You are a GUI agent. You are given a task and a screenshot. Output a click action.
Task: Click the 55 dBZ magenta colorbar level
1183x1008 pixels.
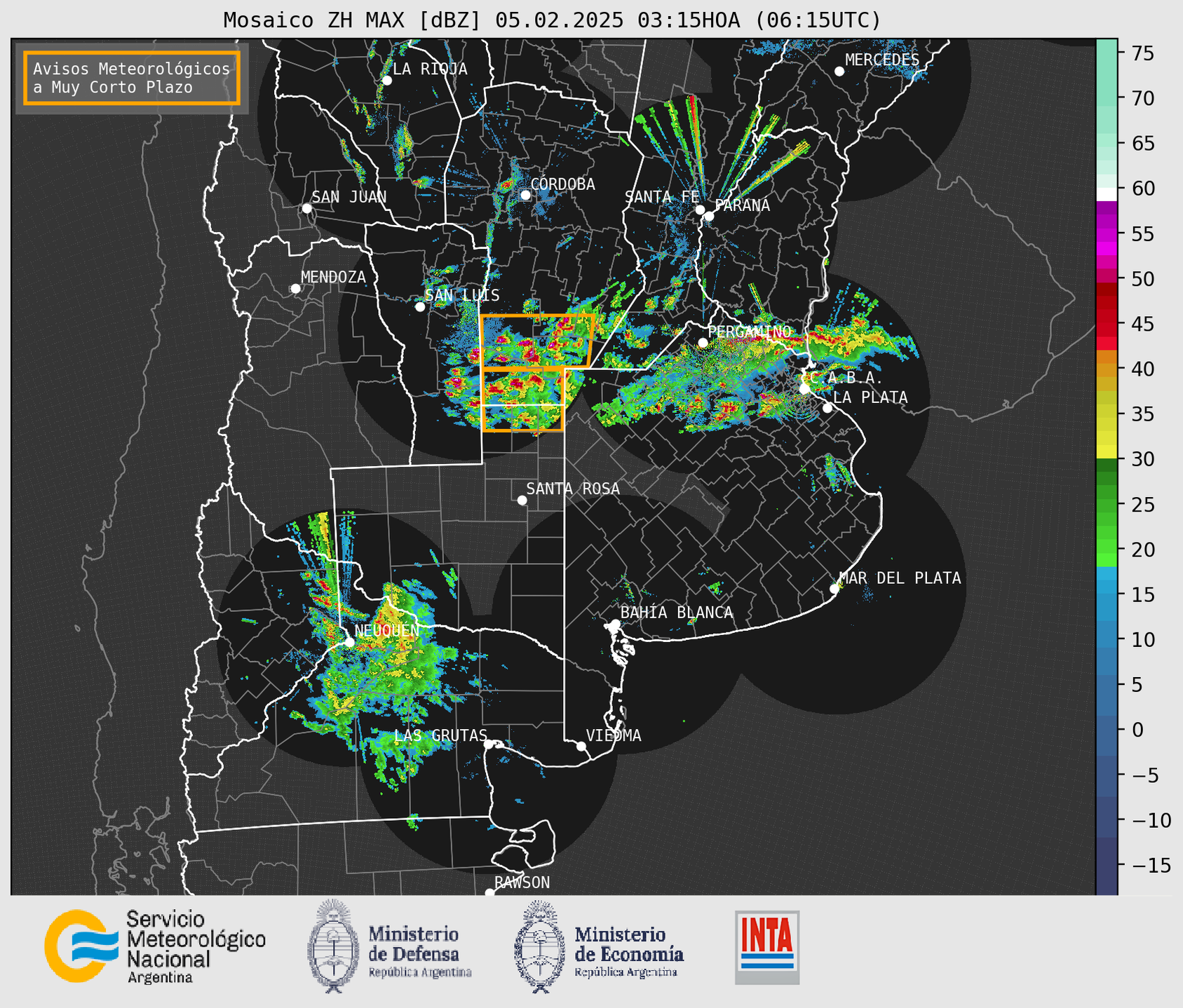pos(1107,234)
